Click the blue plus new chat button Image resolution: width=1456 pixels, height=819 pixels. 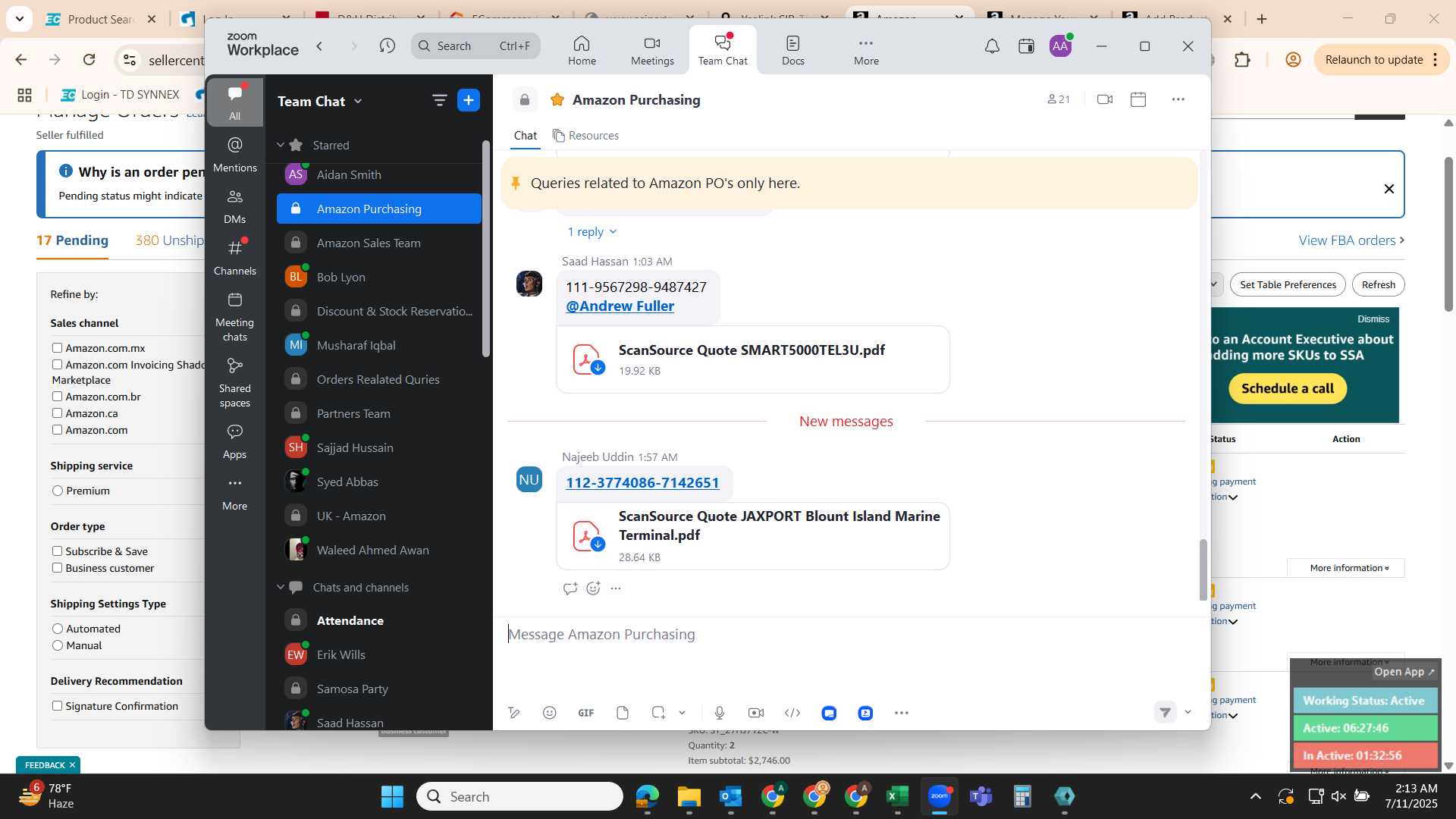click(469, 100)
